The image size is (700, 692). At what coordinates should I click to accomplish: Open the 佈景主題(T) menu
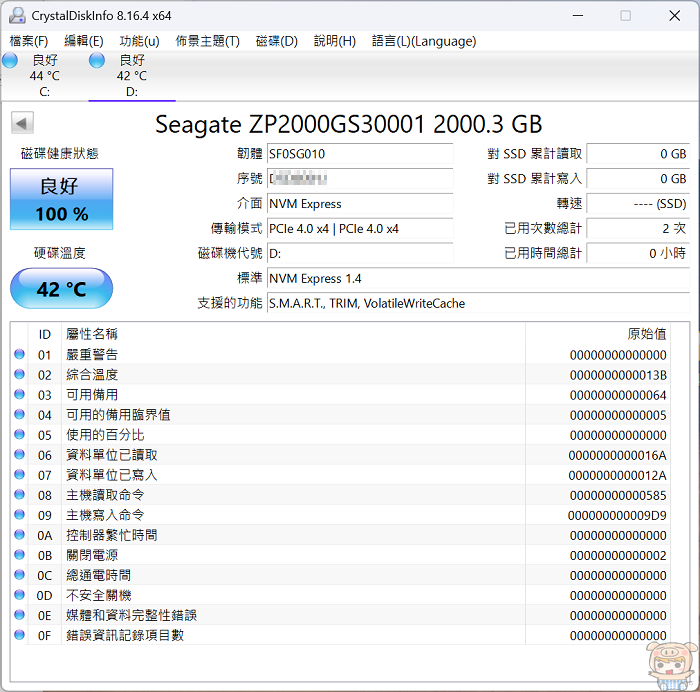pos(207,41)
